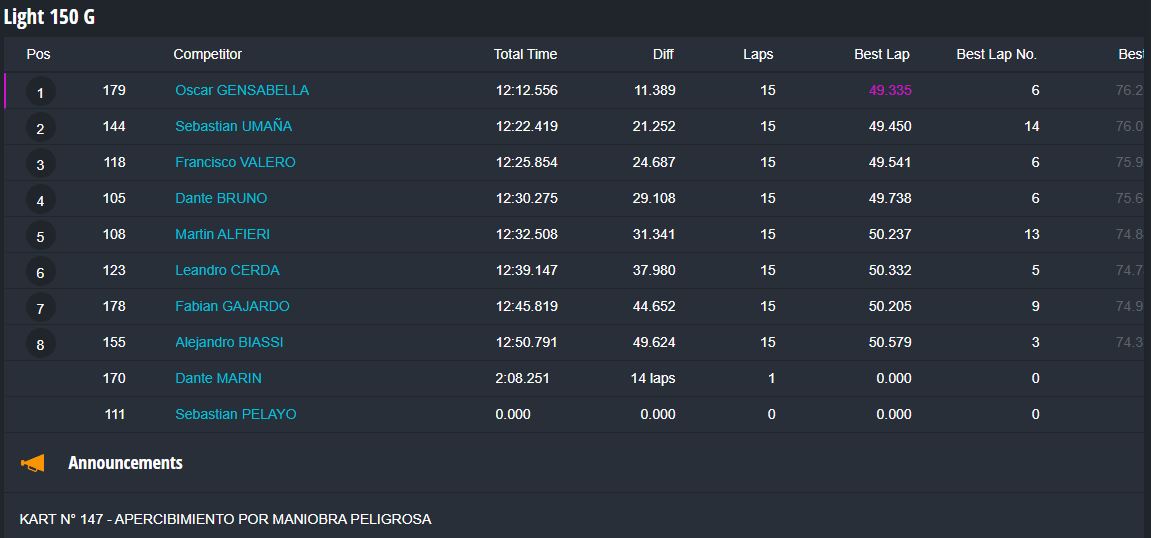This screenshot has width=1151, height=538.
Task: Click the orange announcements megaphone icon
Action: (x=34, y=463)
